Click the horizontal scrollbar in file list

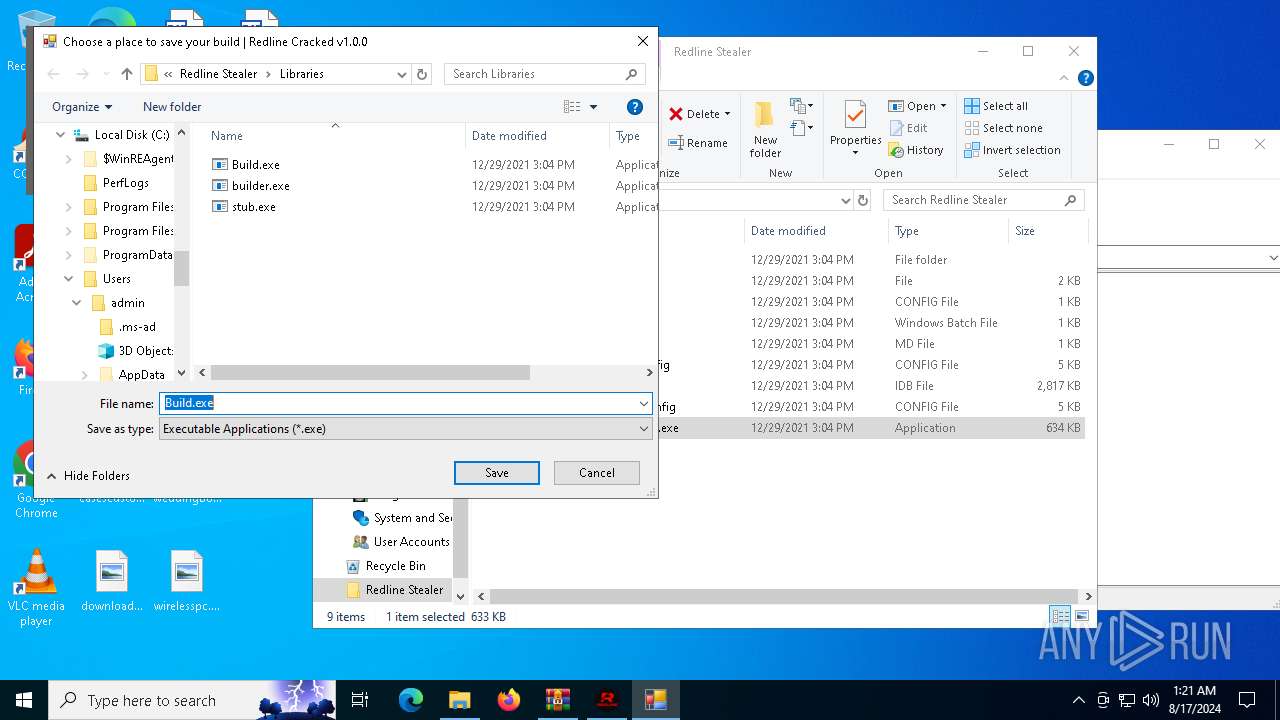tap(370, 373)
